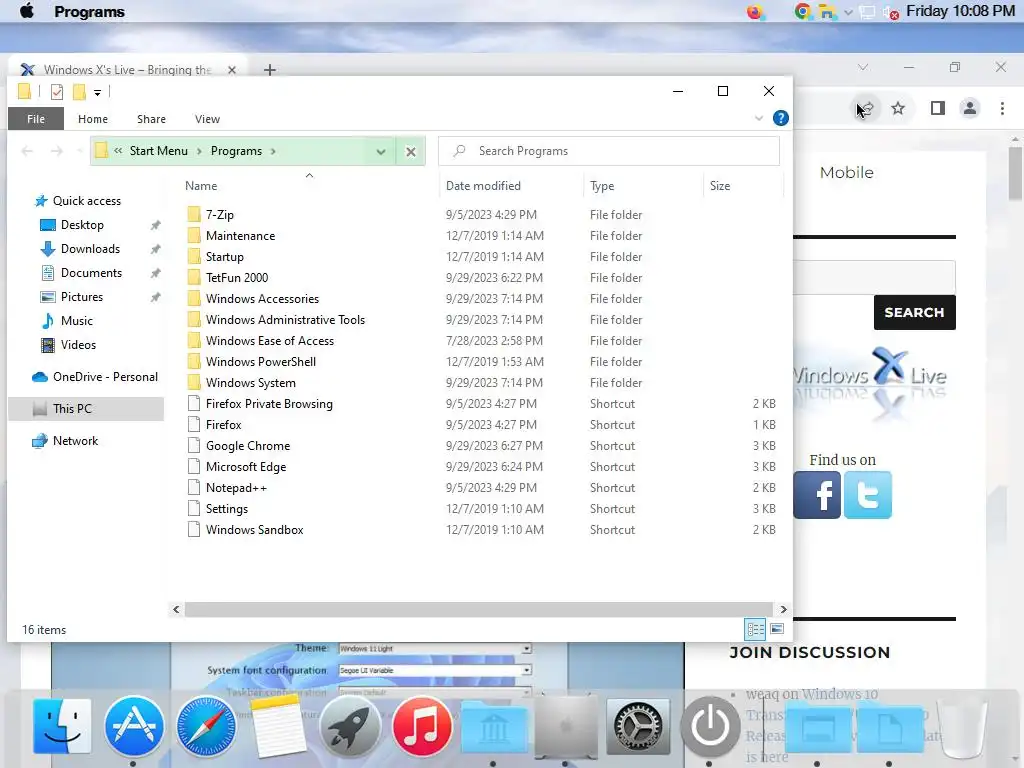Open a new Chrome tab
1024x768 pixels.
(x=270, y=70)
